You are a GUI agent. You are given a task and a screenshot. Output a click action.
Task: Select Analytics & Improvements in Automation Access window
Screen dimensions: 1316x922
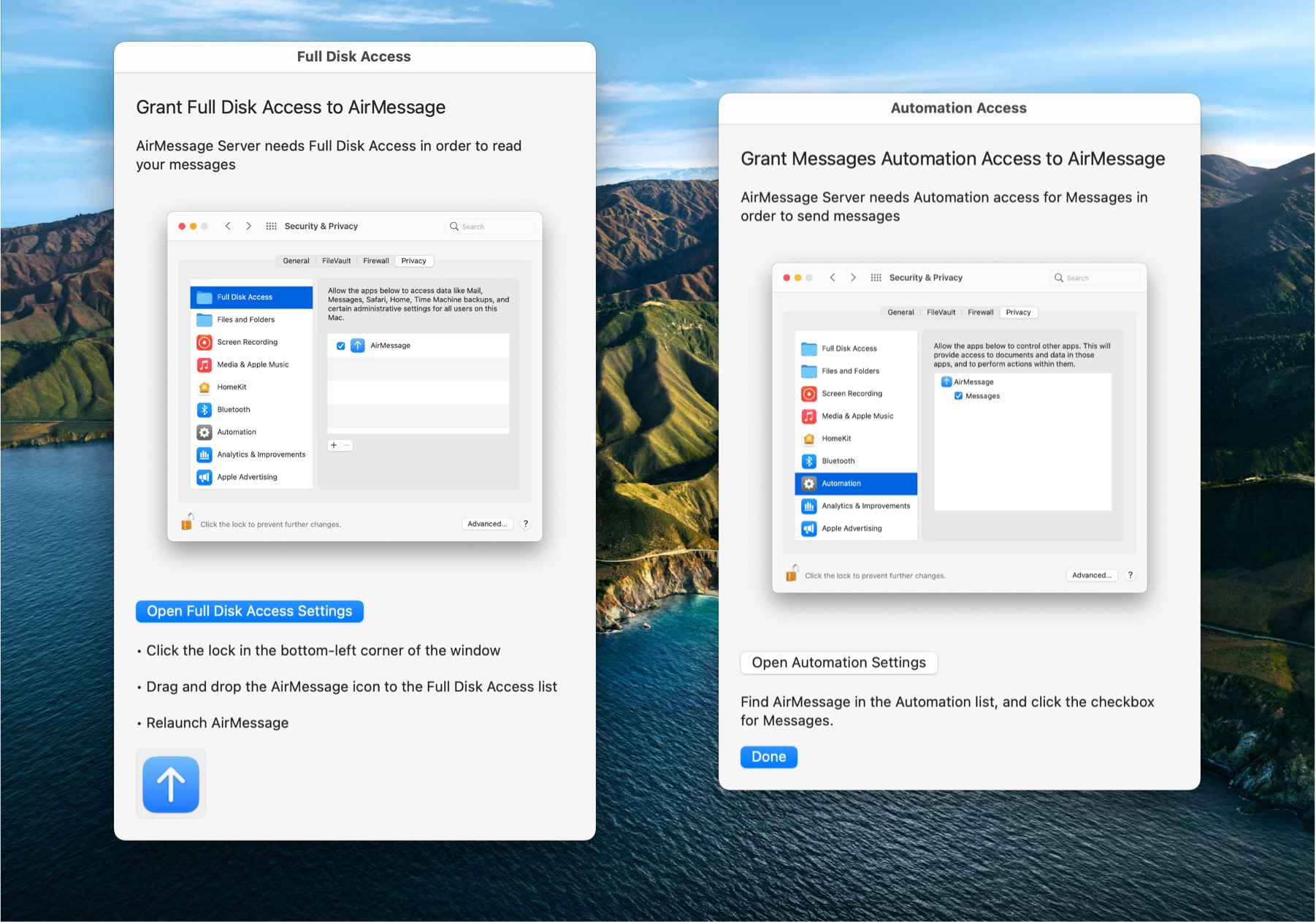pos(856,506)
